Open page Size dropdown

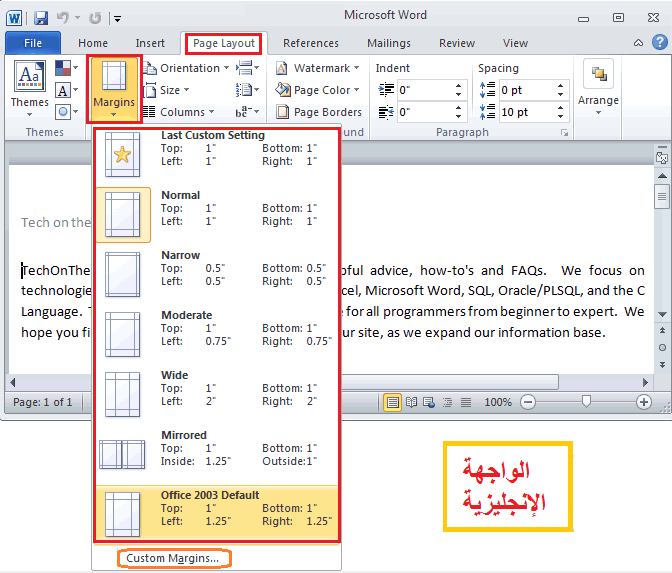tap(166, 90)
